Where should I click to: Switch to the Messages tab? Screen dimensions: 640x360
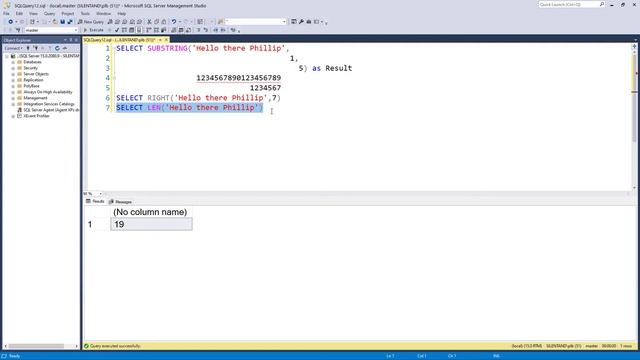click(120, 202)
